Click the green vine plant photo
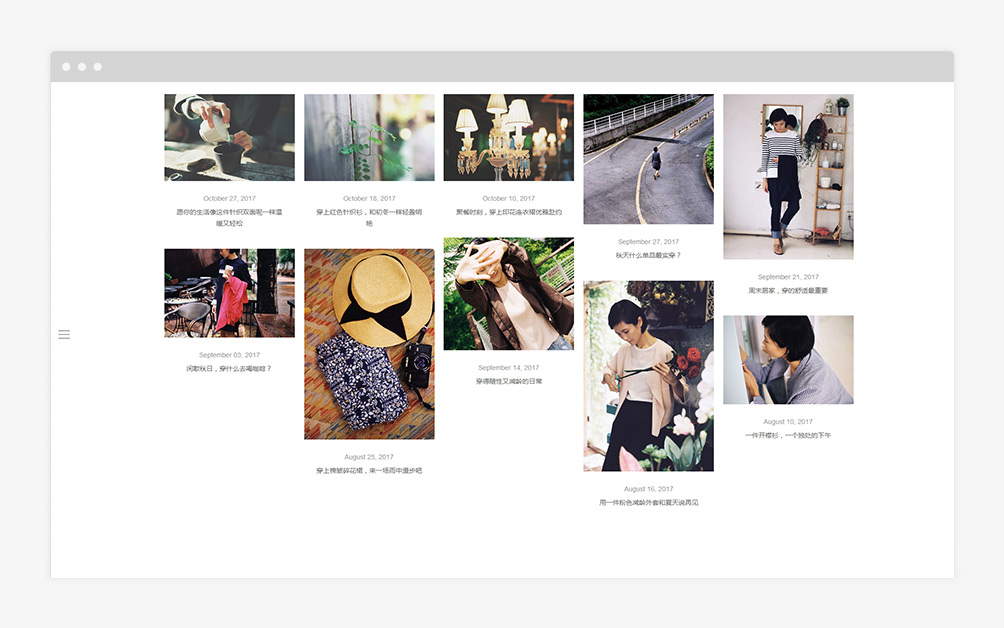 (x=369, y=137)
